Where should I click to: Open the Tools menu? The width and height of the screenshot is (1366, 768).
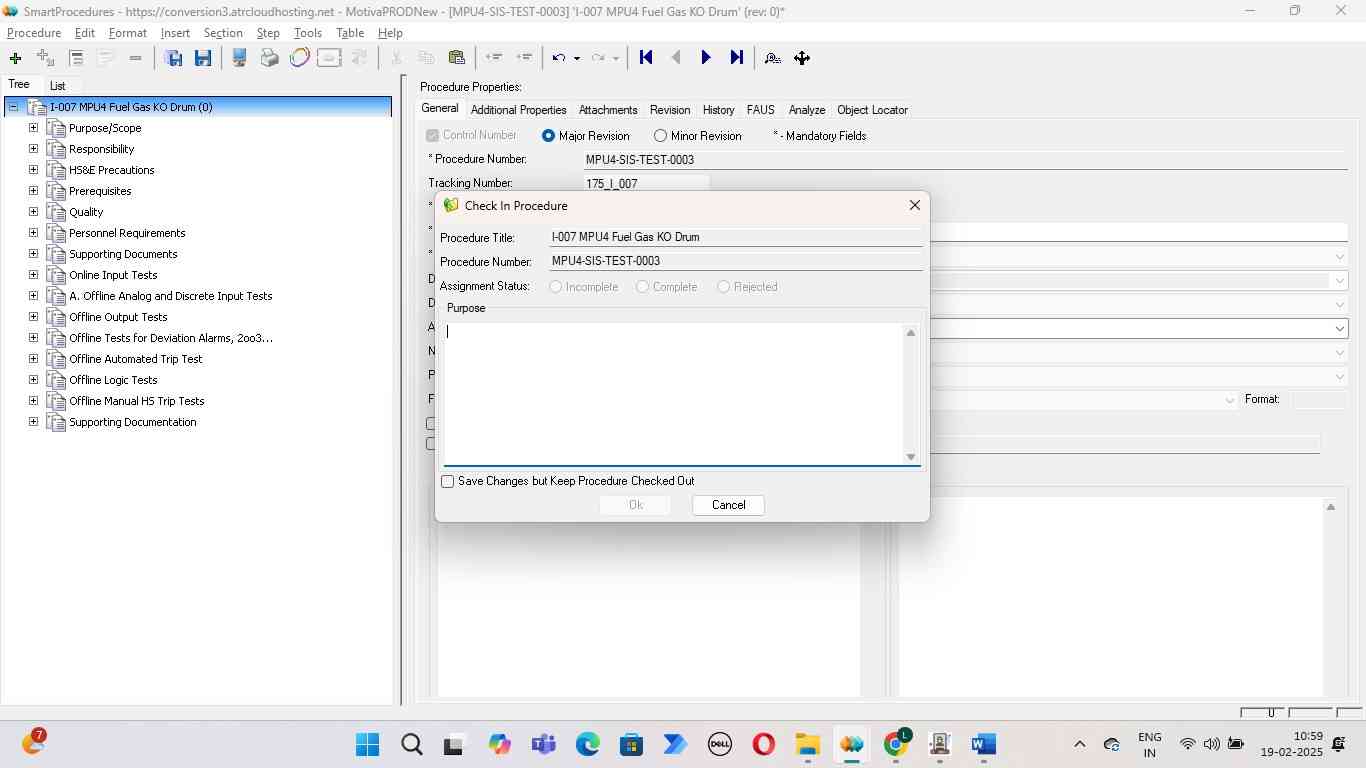[307, 33]
